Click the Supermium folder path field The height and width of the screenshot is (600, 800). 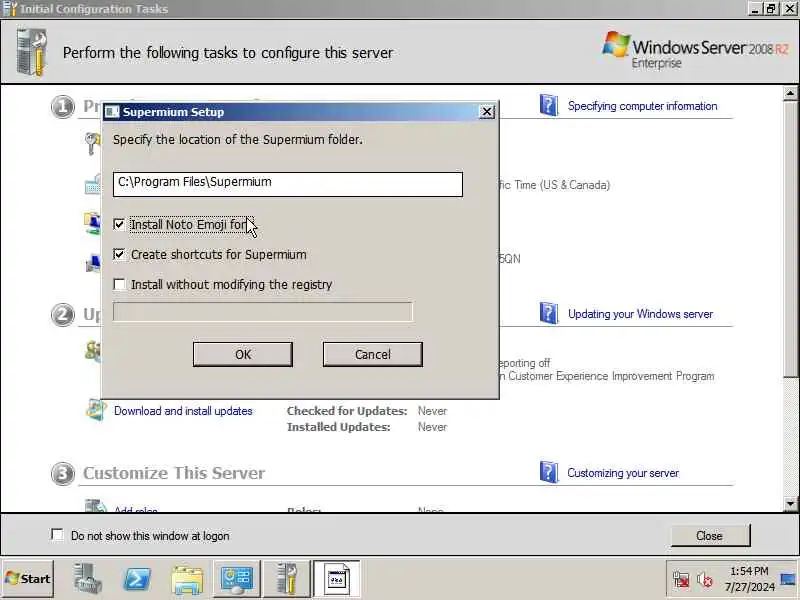tap(288, 184)
